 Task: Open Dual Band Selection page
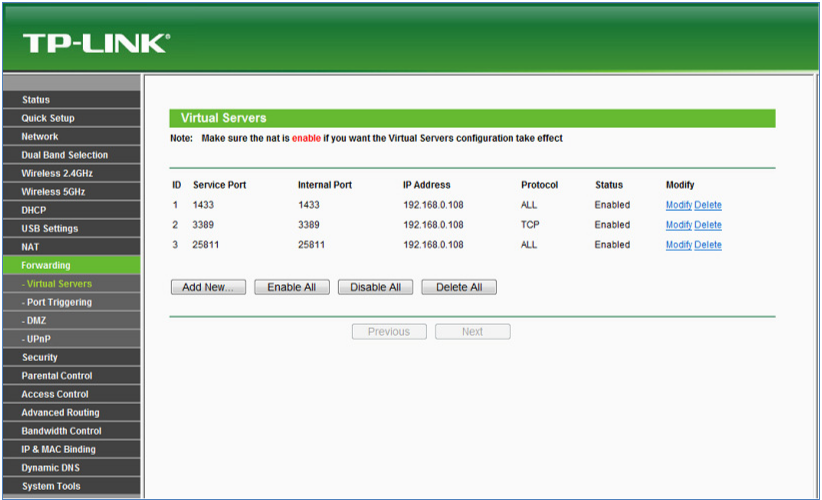[x=72, y=155]
